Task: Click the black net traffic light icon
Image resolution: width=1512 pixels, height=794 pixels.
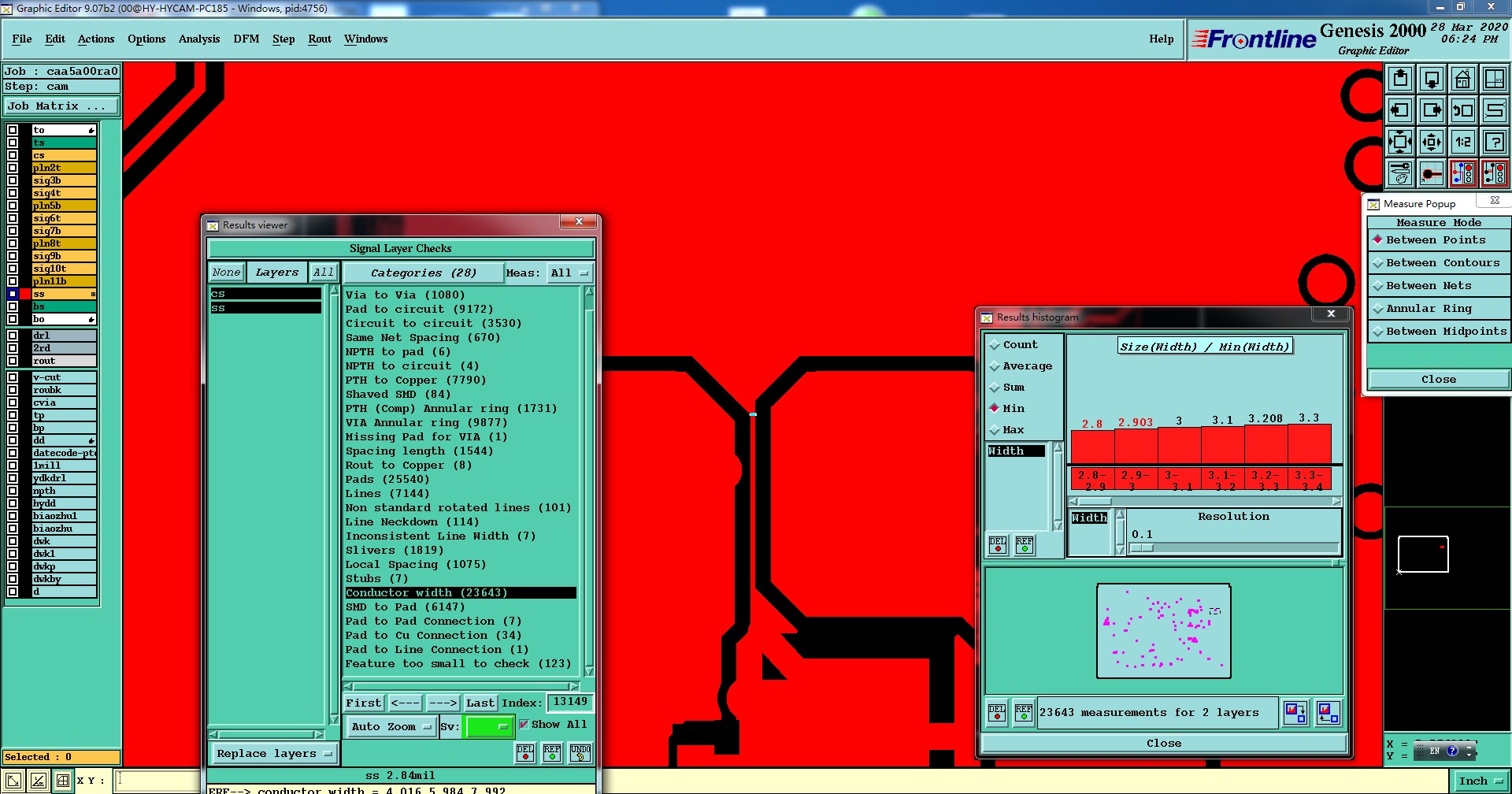Action: [x=1495, y=173]
